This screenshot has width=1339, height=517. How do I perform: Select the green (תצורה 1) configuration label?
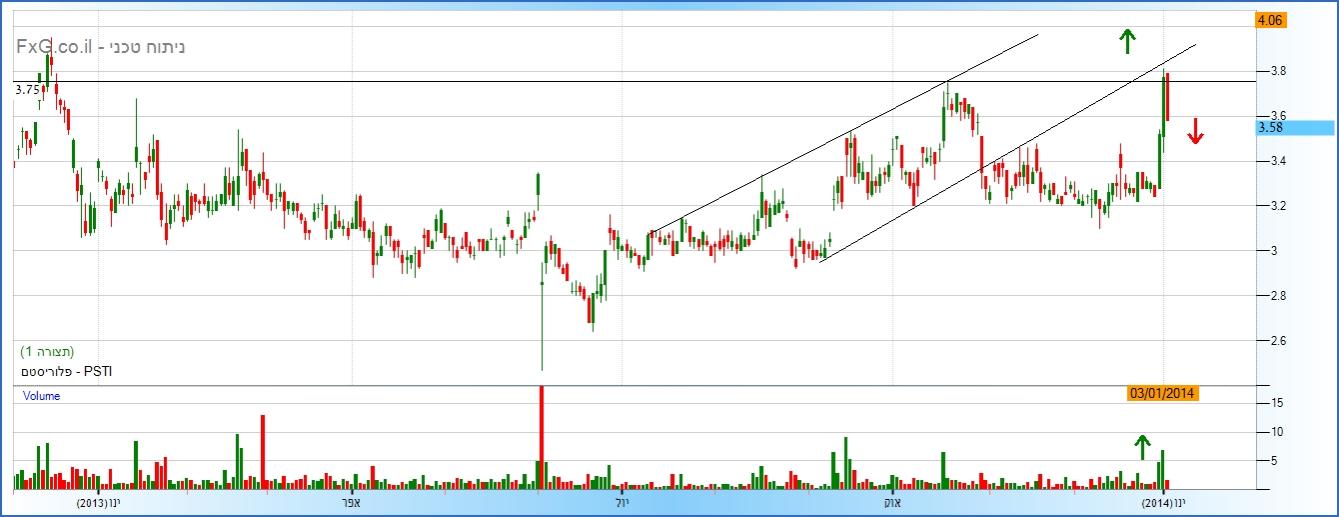coord(47,352)
